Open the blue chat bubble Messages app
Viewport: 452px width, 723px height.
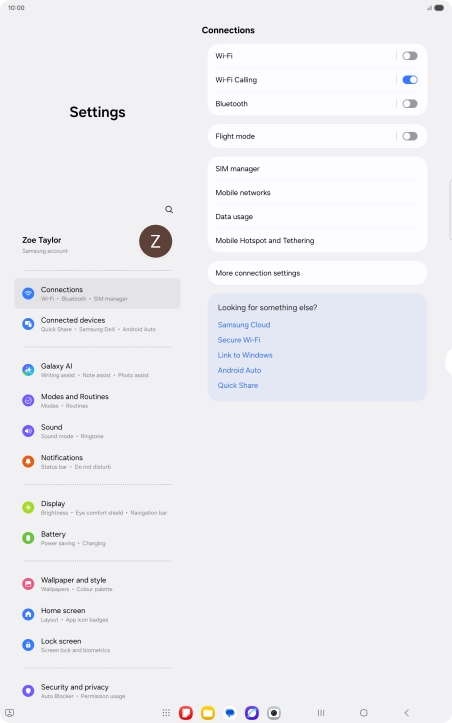(x=230, y=713)
